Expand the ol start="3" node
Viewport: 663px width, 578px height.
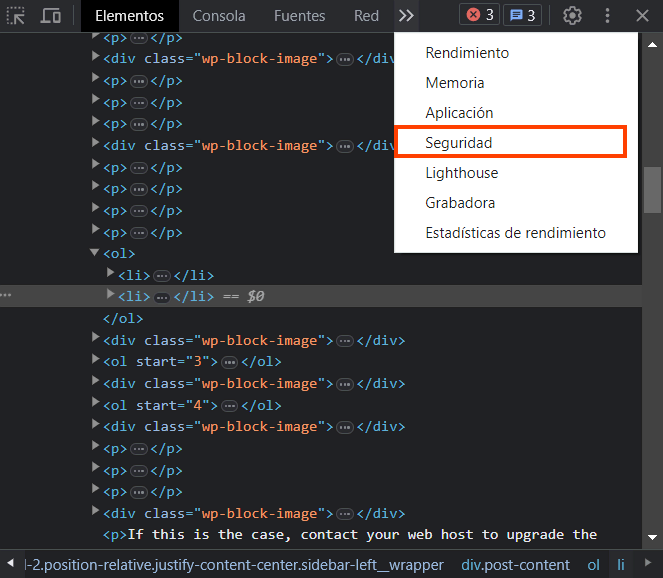(x=95, y=362)
